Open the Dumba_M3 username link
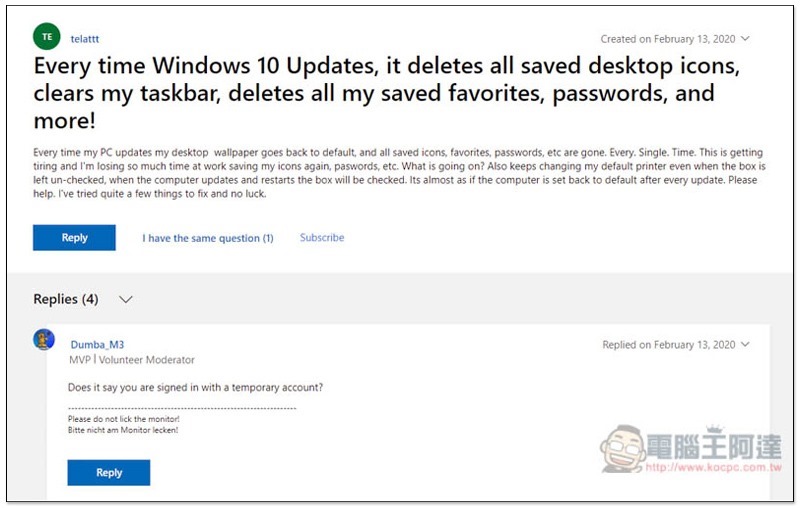Viewport: 800px width, 508px height. [x=97, y=345]
